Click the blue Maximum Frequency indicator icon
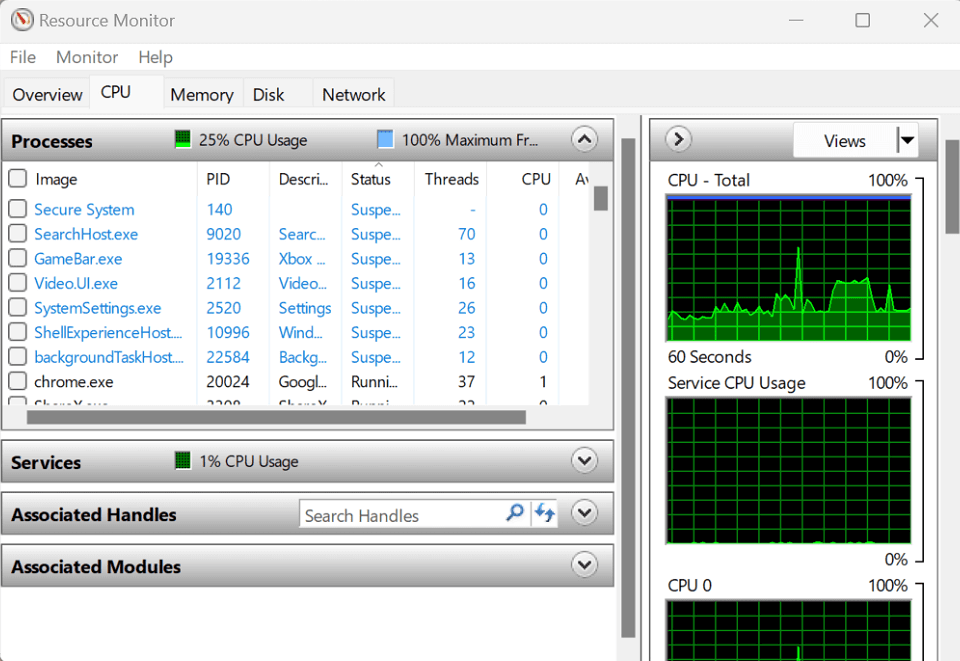The height and width of the screenshot is (661, 960). (385, 139)
